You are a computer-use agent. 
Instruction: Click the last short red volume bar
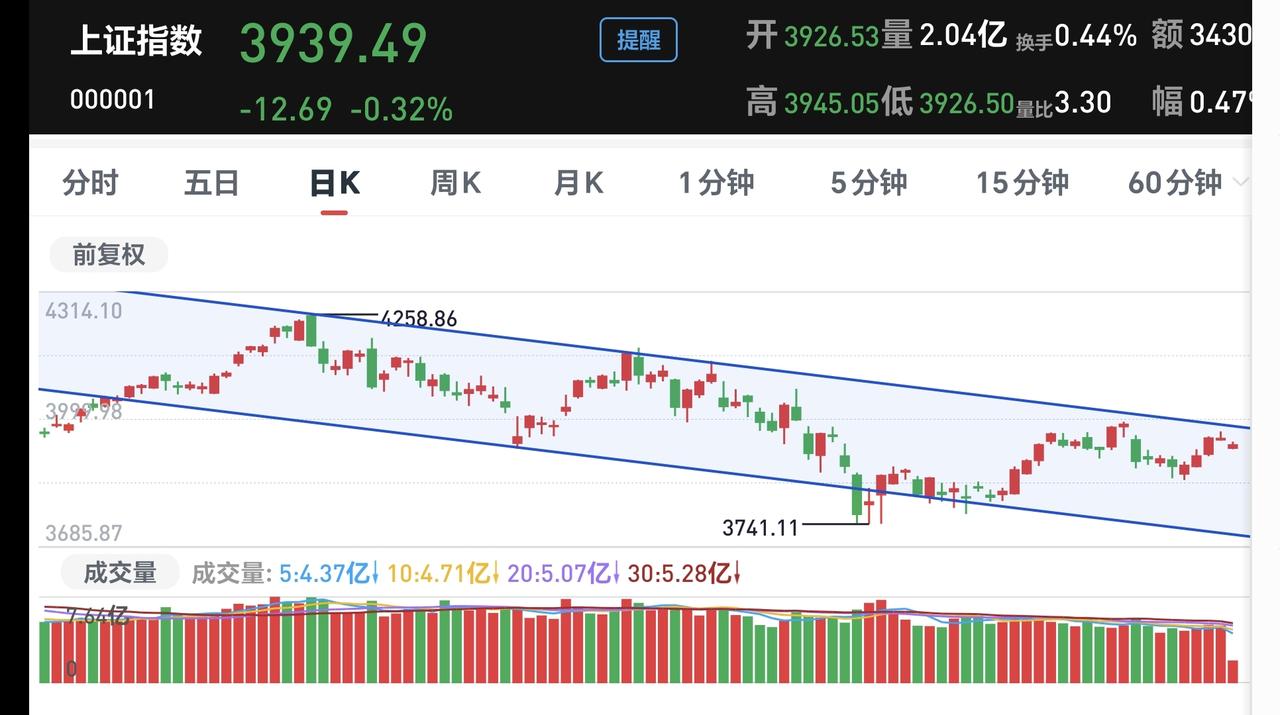[x=1232, y=672]
